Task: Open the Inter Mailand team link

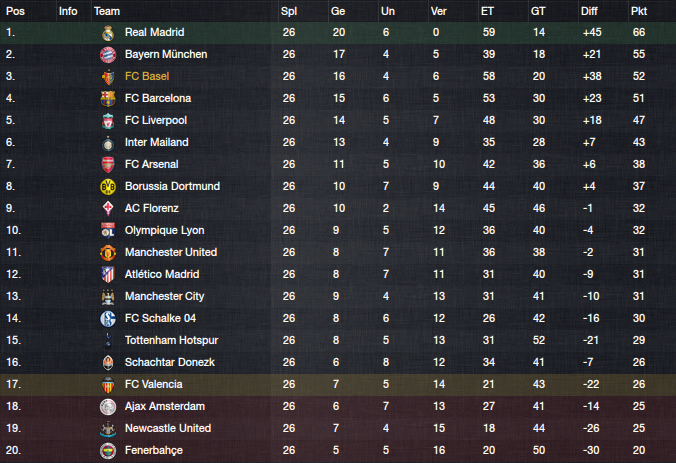Action: tap(156, 142)
